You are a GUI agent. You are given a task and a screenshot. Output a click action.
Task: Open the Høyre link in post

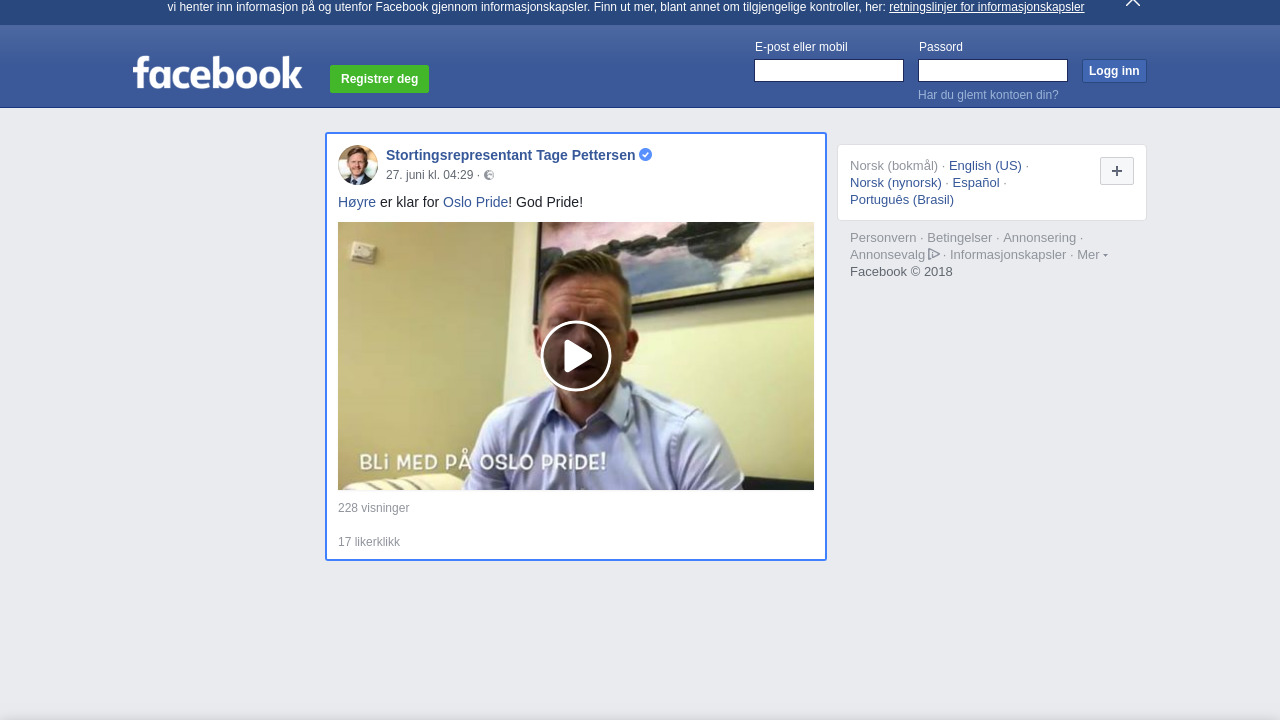point(357,202)
